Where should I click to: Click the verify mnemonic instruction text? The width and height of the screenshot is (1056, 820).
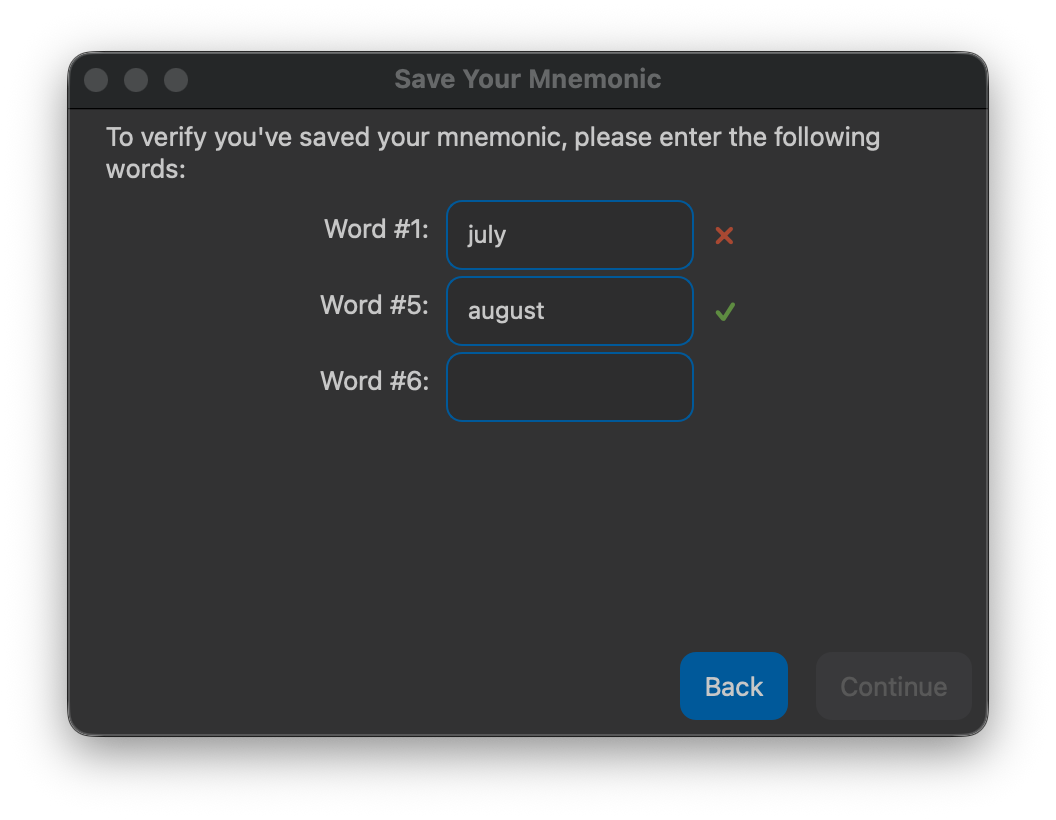click(x=493, y=137)
